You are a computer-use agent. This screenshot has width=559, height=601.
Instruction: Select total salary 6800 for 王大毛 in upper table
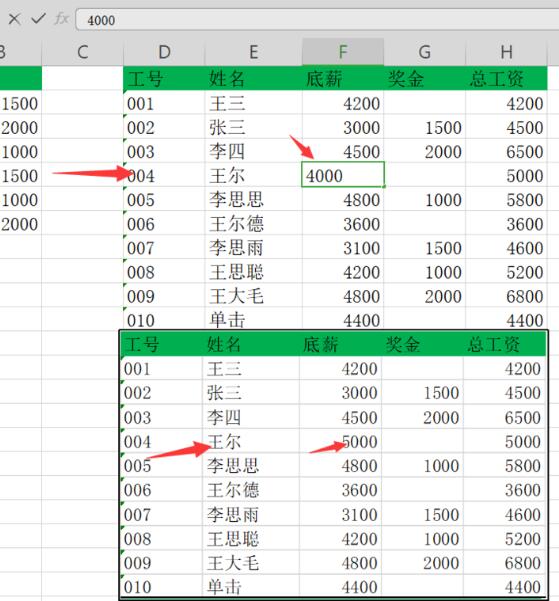point(506,296)
